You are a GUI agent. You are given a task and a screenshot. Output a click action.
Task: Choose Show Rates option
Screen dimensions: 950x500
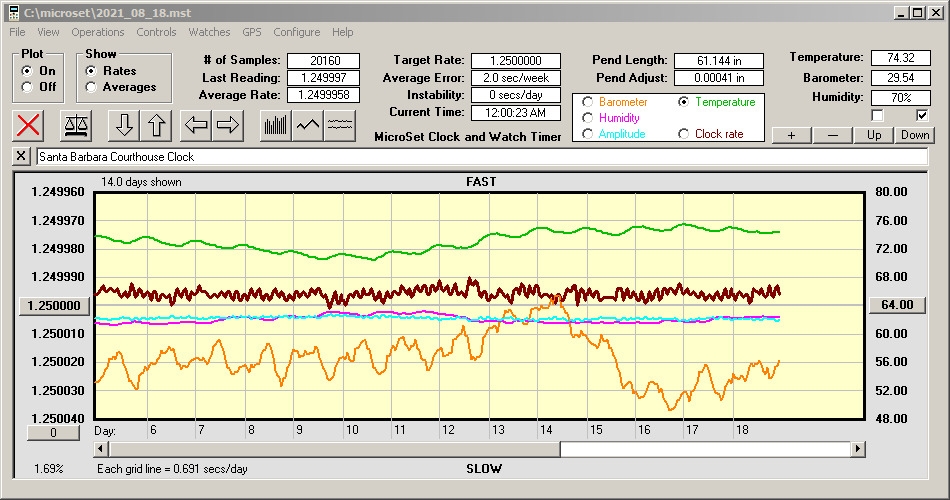(91, 71)
